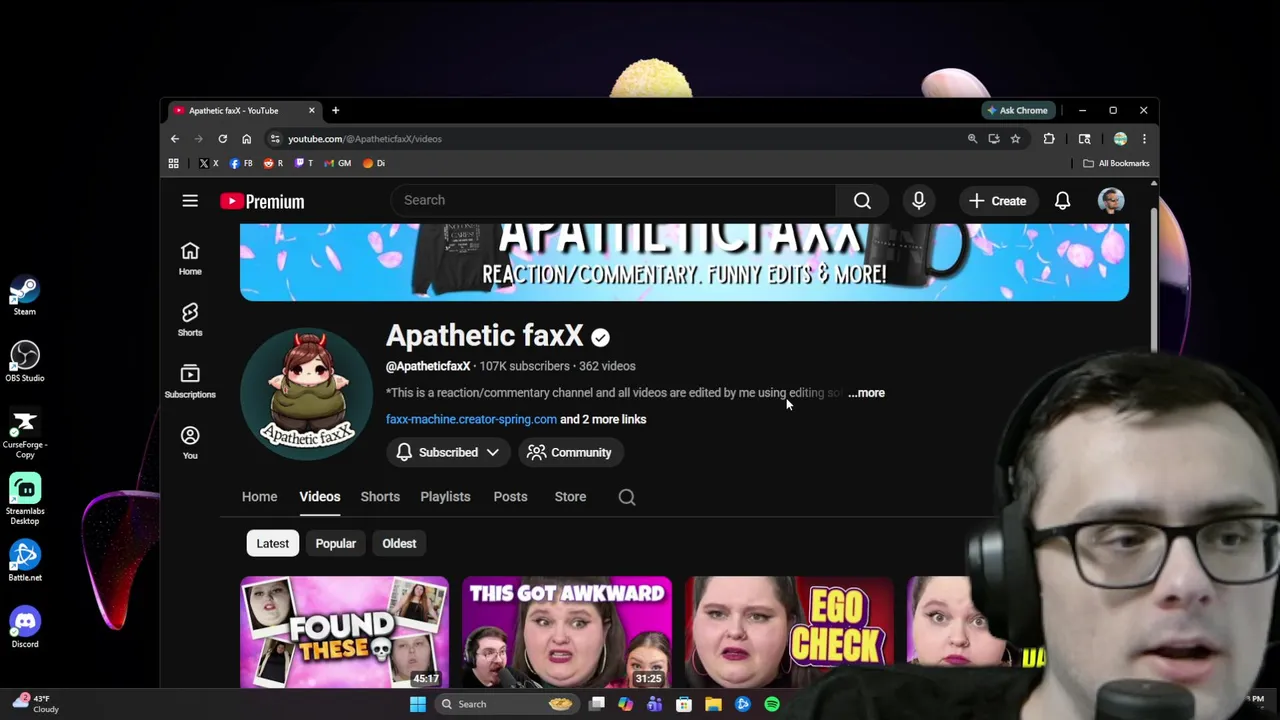Open the T Twitch bookmark
This screenshot has height=720, width=1280.
(304, 163)
